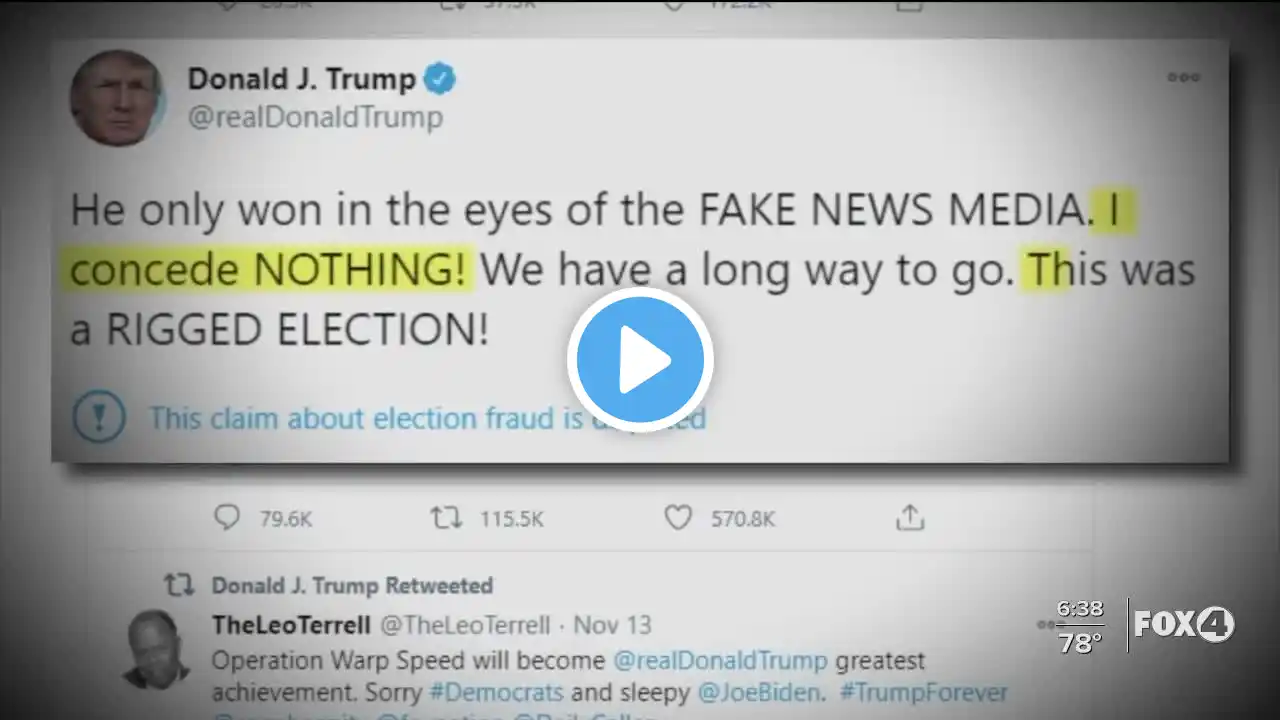Click the FOX4 station logo
This screenshot has height=720, width=1280.
(x=1185, y=625)
